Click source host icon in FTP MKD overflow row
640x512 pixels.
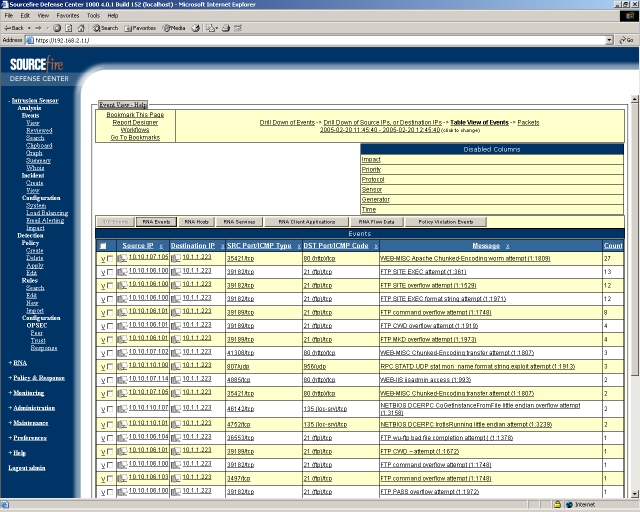tap(122, 340)
